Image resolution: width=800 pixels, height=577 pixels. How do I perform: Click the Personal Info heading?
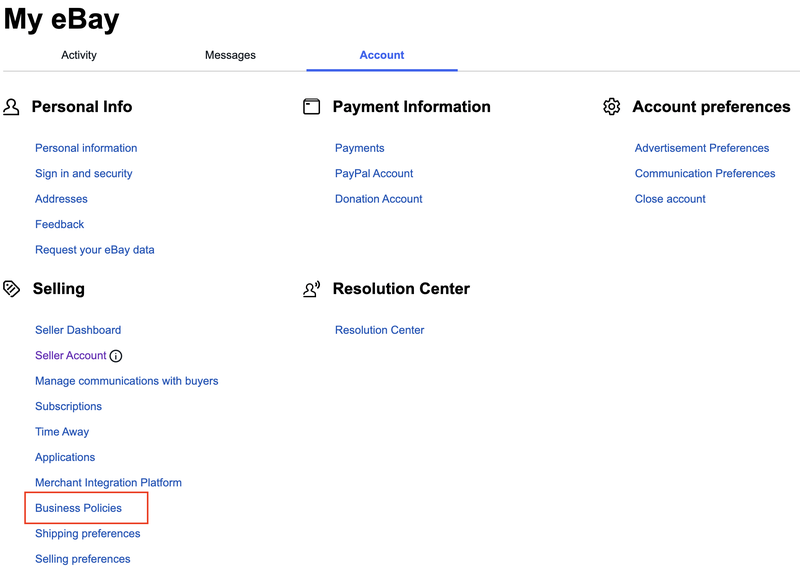coord(82,107)
